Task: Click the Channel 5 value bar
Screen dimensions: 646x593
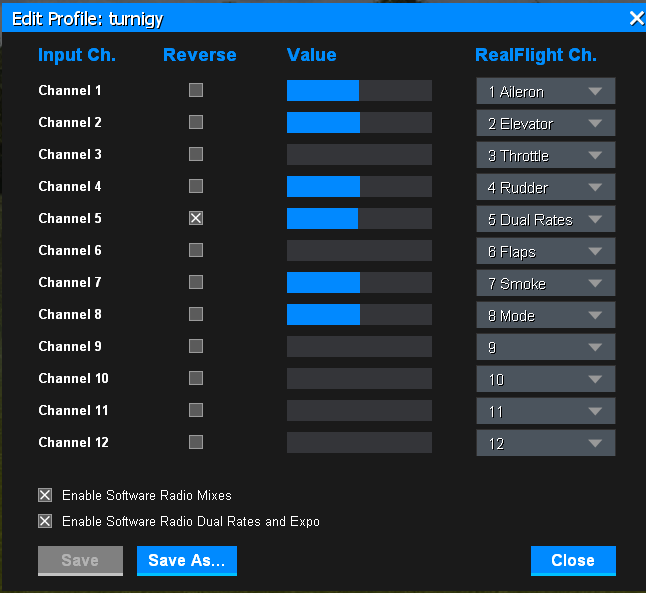Action: pos(359,218)
